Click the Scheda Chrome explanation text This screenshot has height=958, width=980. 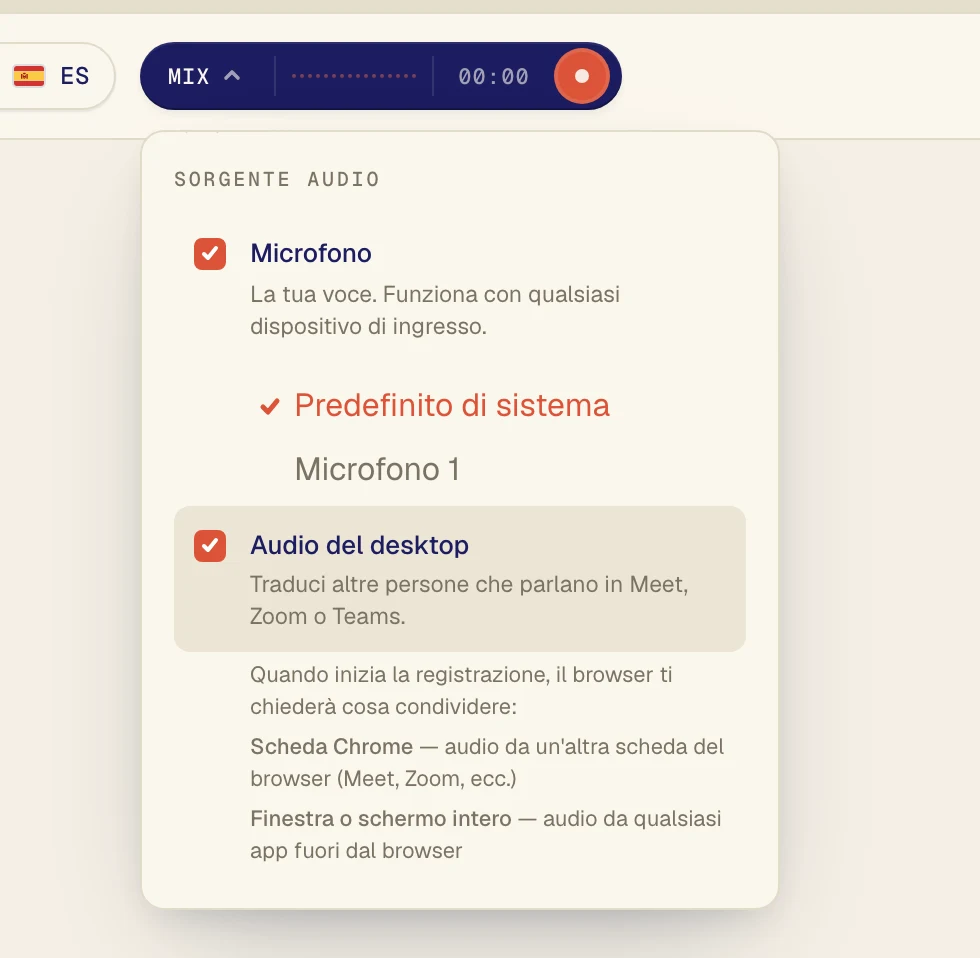click(487, 762)
